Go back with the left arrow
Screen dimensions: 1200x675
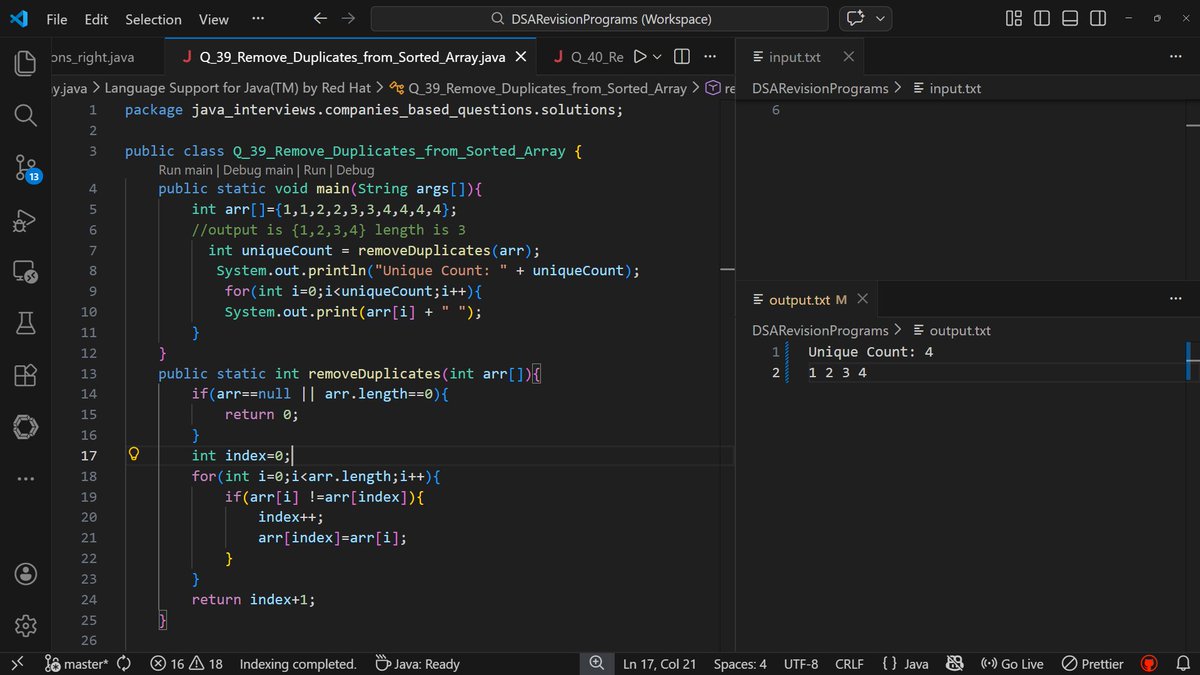click(320, 18)
